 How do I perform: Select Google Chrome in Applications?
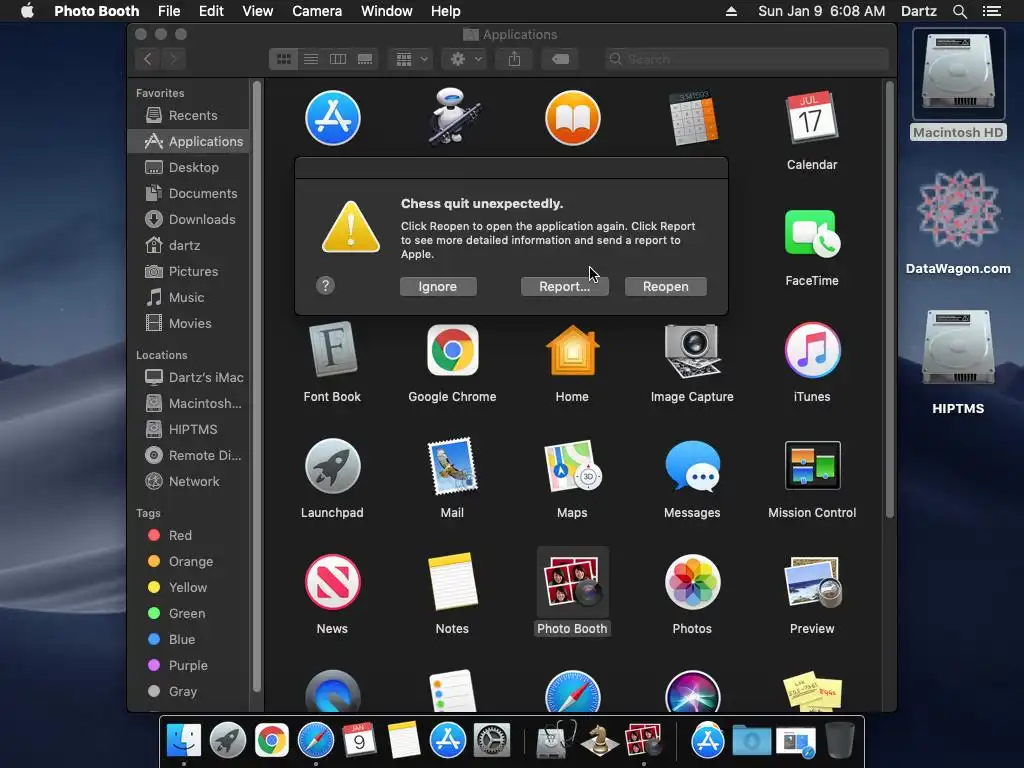(453, 350)
